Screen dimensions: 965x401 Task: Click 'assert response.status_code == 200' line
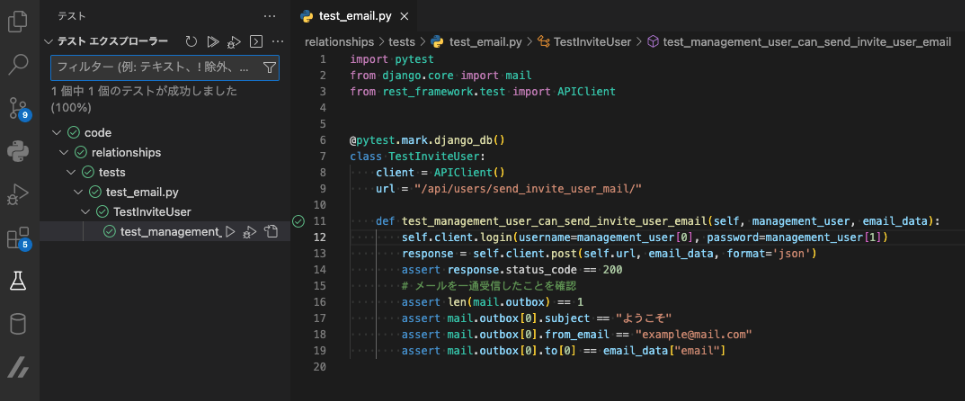[x=512, y=269]
